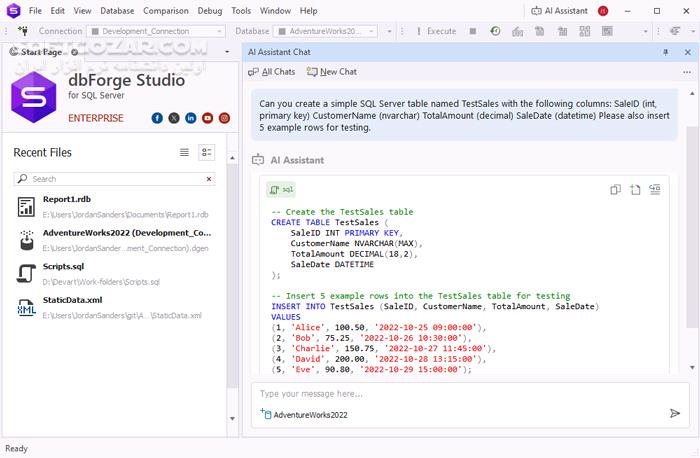Click the far-right toolbar refresh icon

tap(675, 31)
